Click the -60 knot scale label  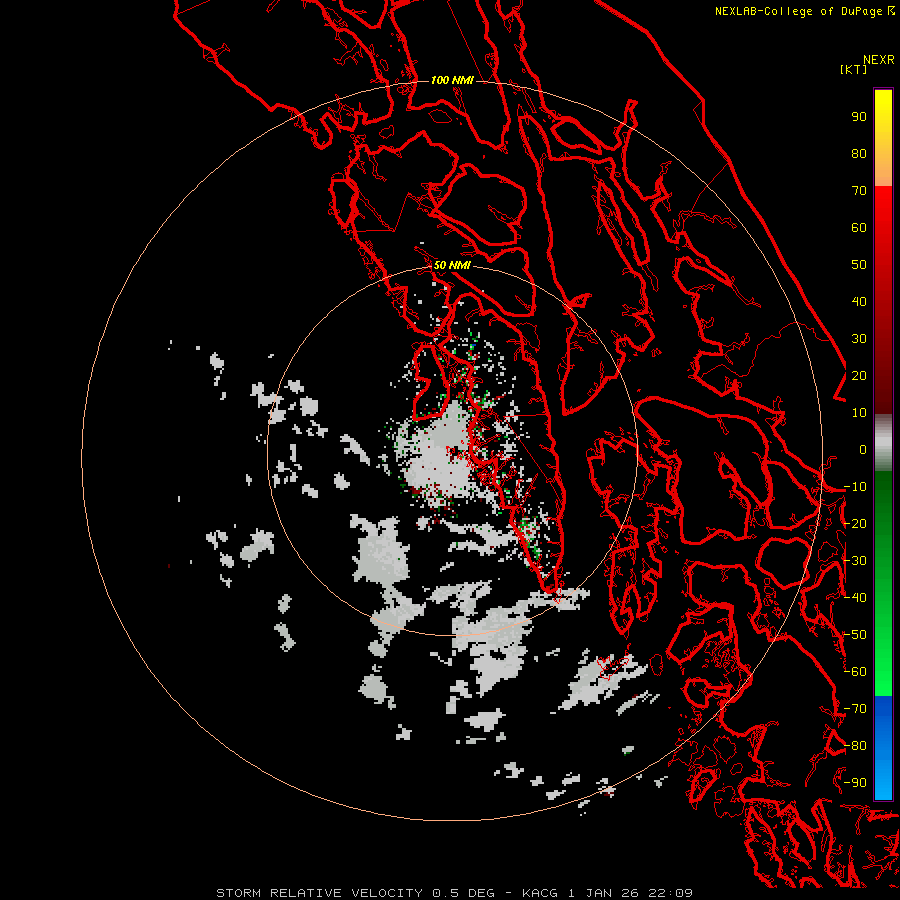coord(855,672)
